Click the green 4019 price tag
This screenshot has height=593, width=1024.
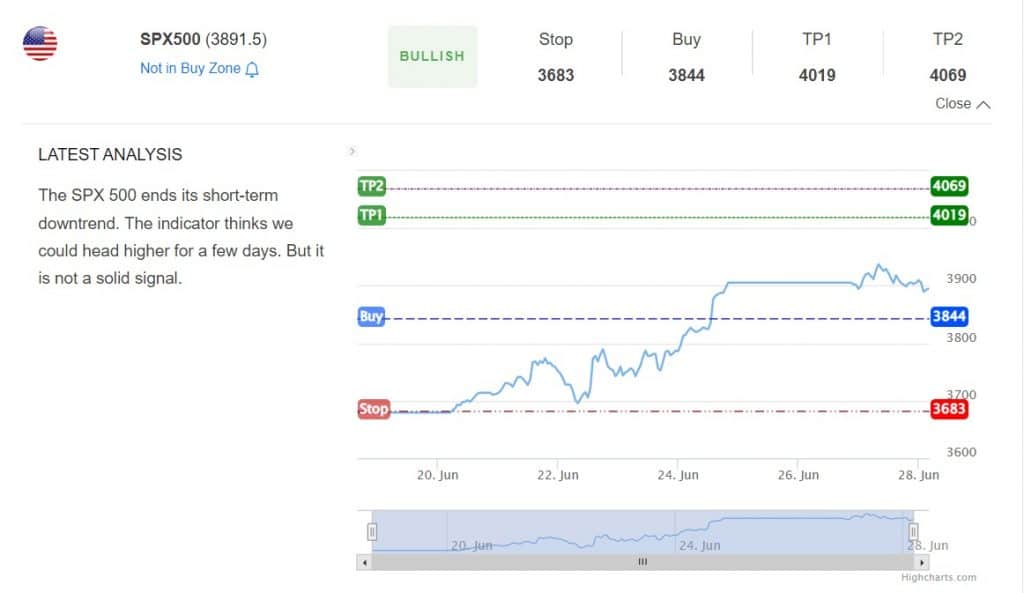pos(949,215)
